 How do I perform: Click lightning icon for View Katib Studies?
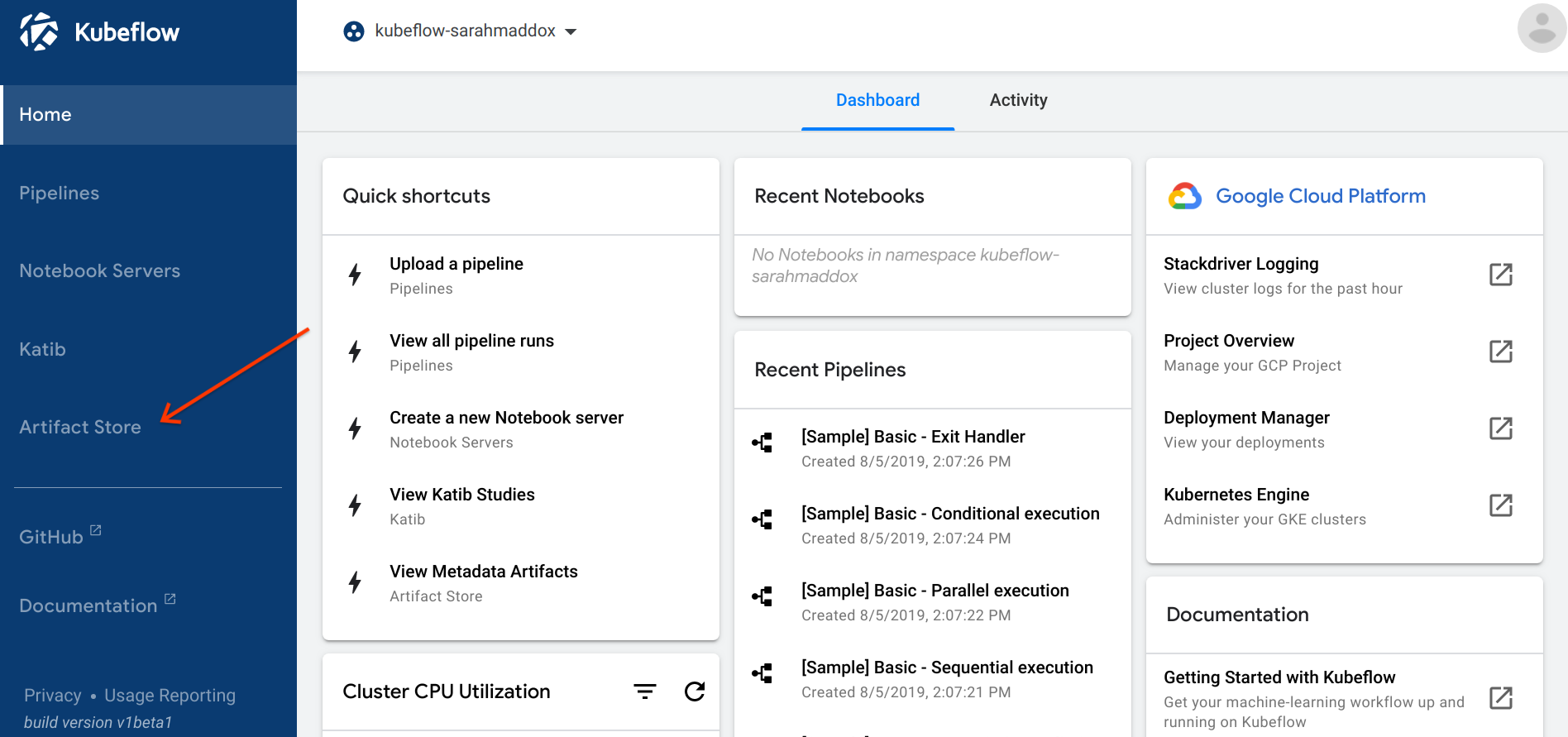355,505
